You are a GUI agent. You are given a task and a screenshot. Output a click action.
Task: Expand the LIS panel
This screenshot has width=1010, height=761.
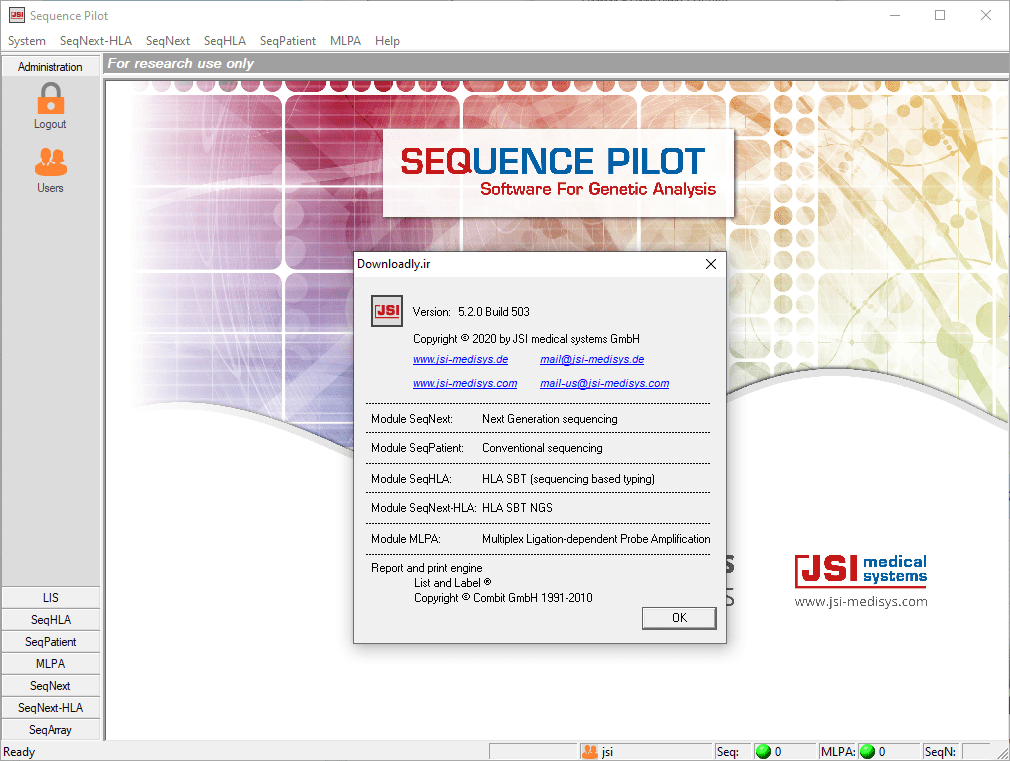[x=50, y=597]
